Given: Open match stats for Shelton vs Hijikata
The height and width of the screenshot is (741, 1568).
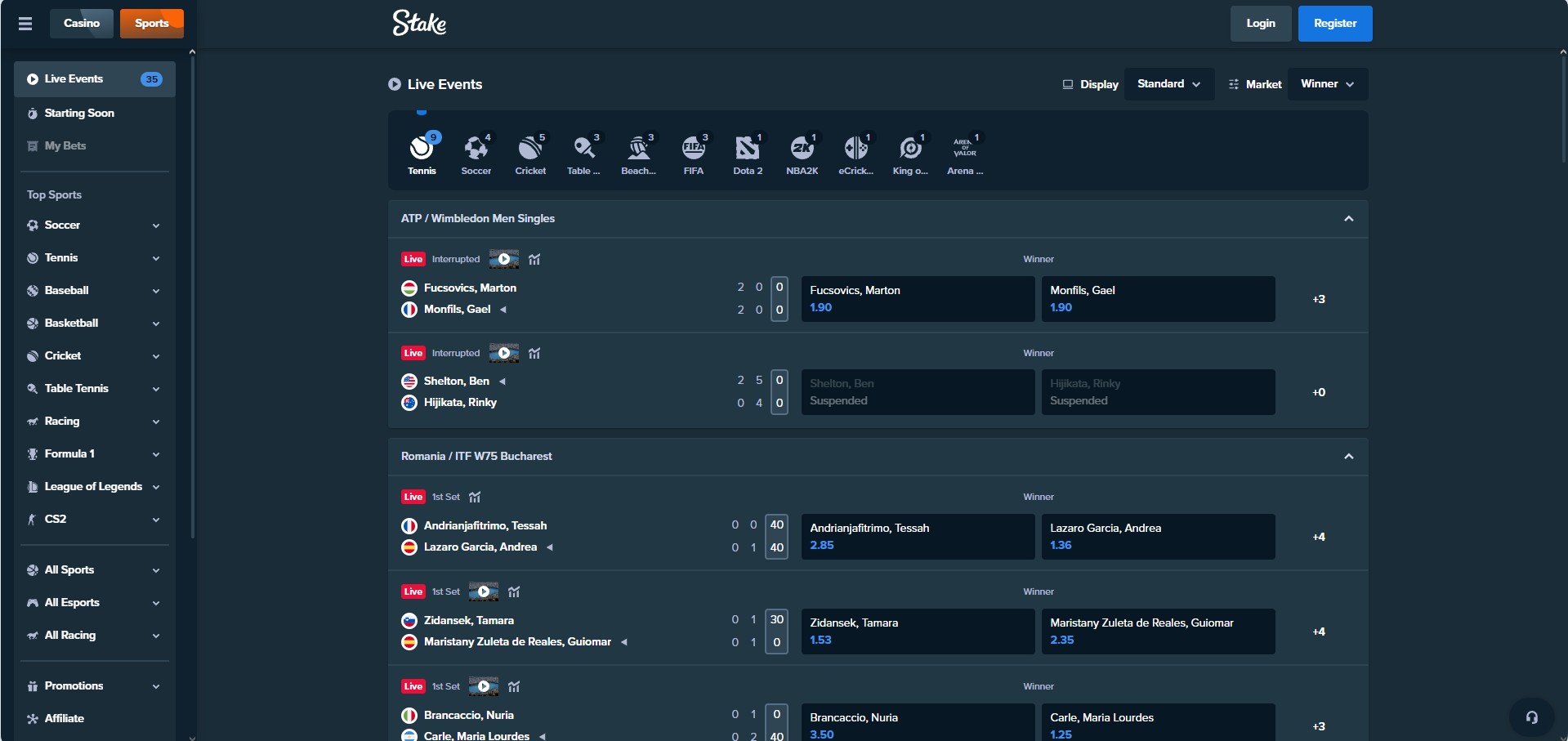Looking at the screenshot, I should (534, 353).
